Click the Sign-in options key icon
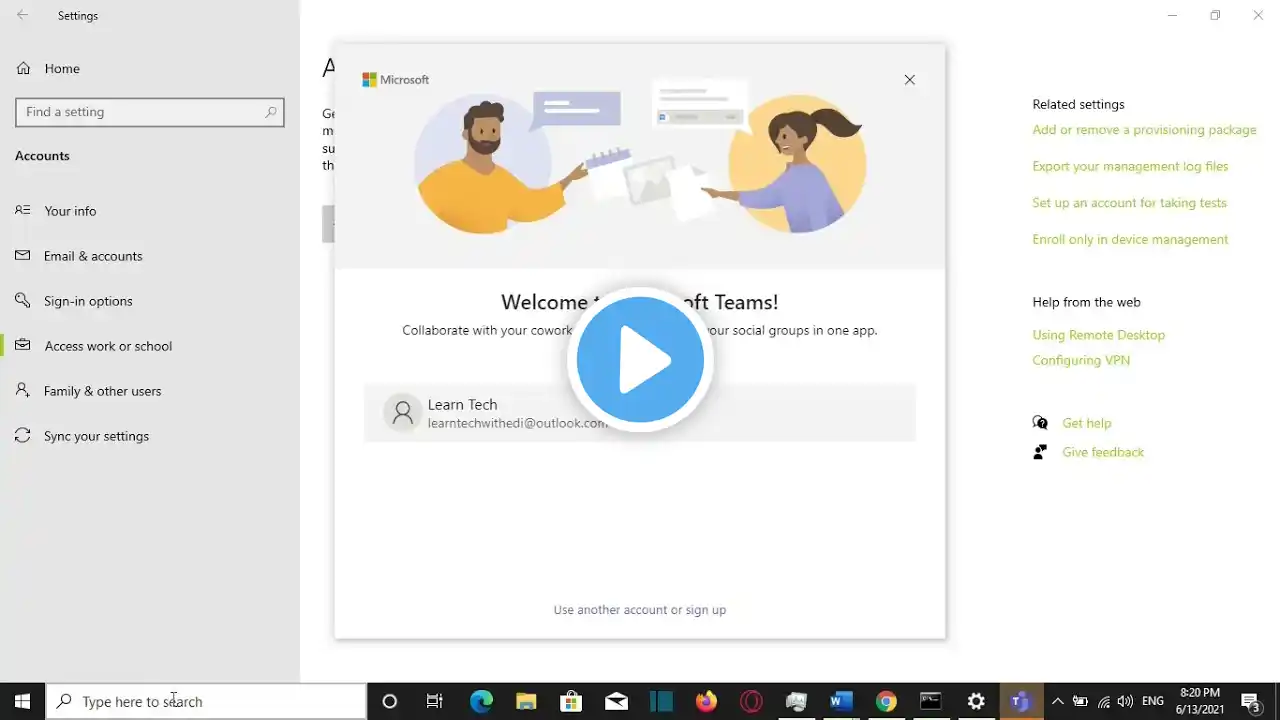The height and width of the screenshot is (720, 1280). coord(23,300)
